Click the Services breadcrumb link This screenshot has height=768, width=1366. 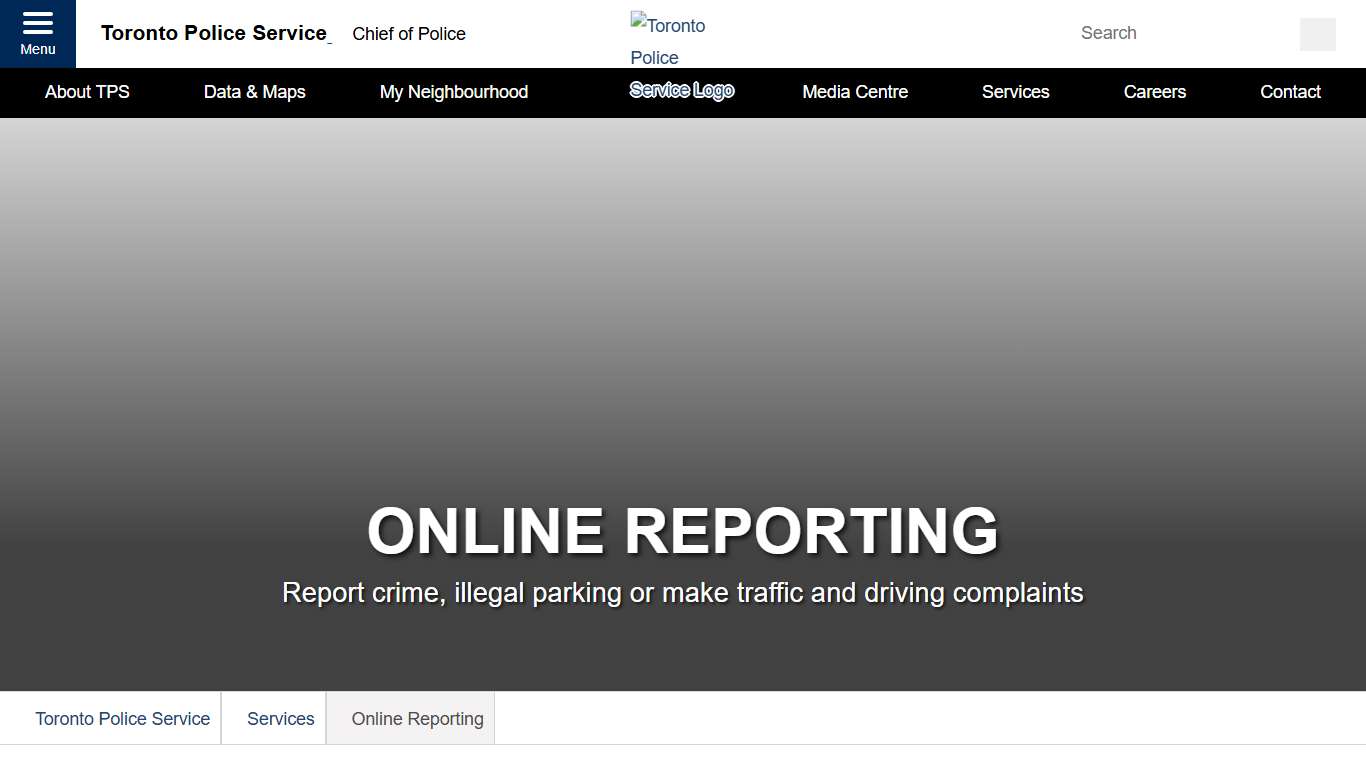(x=281, y=718)
